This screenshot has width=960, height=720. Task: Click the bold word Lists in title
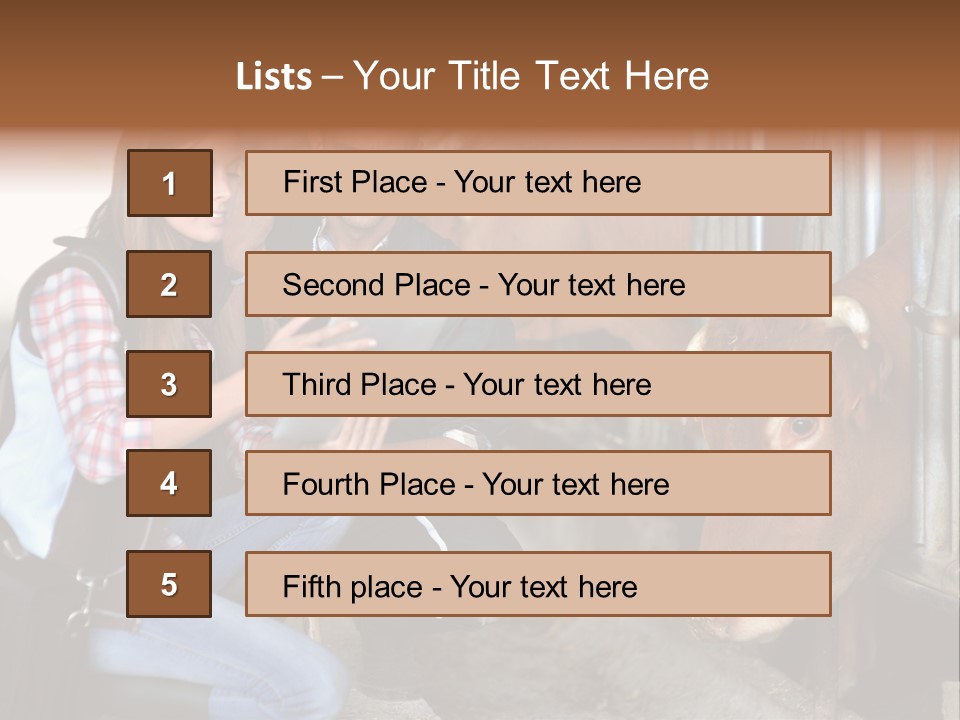point(274,77)
